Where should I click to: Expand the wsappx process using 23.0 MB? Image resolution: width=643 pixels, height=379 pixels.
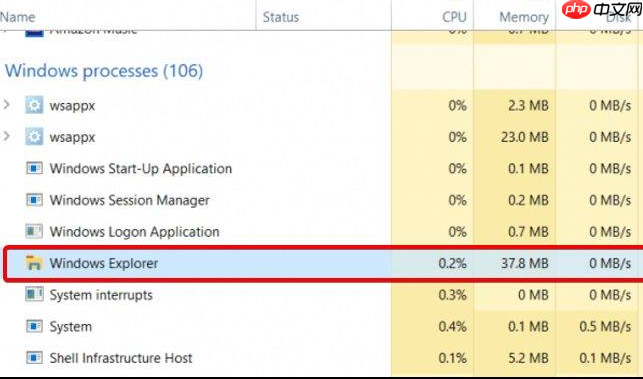[x=7, y=137]
